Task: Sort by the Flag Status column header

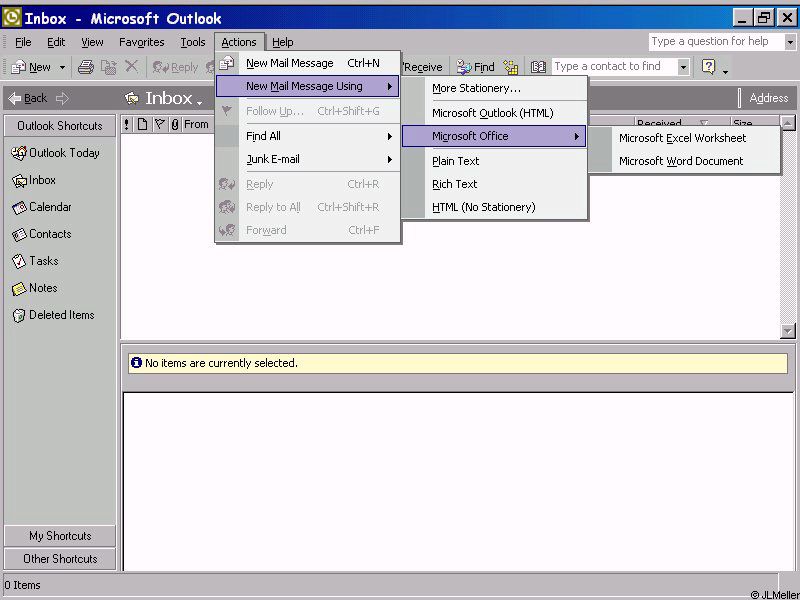Action: coord(160,124)
